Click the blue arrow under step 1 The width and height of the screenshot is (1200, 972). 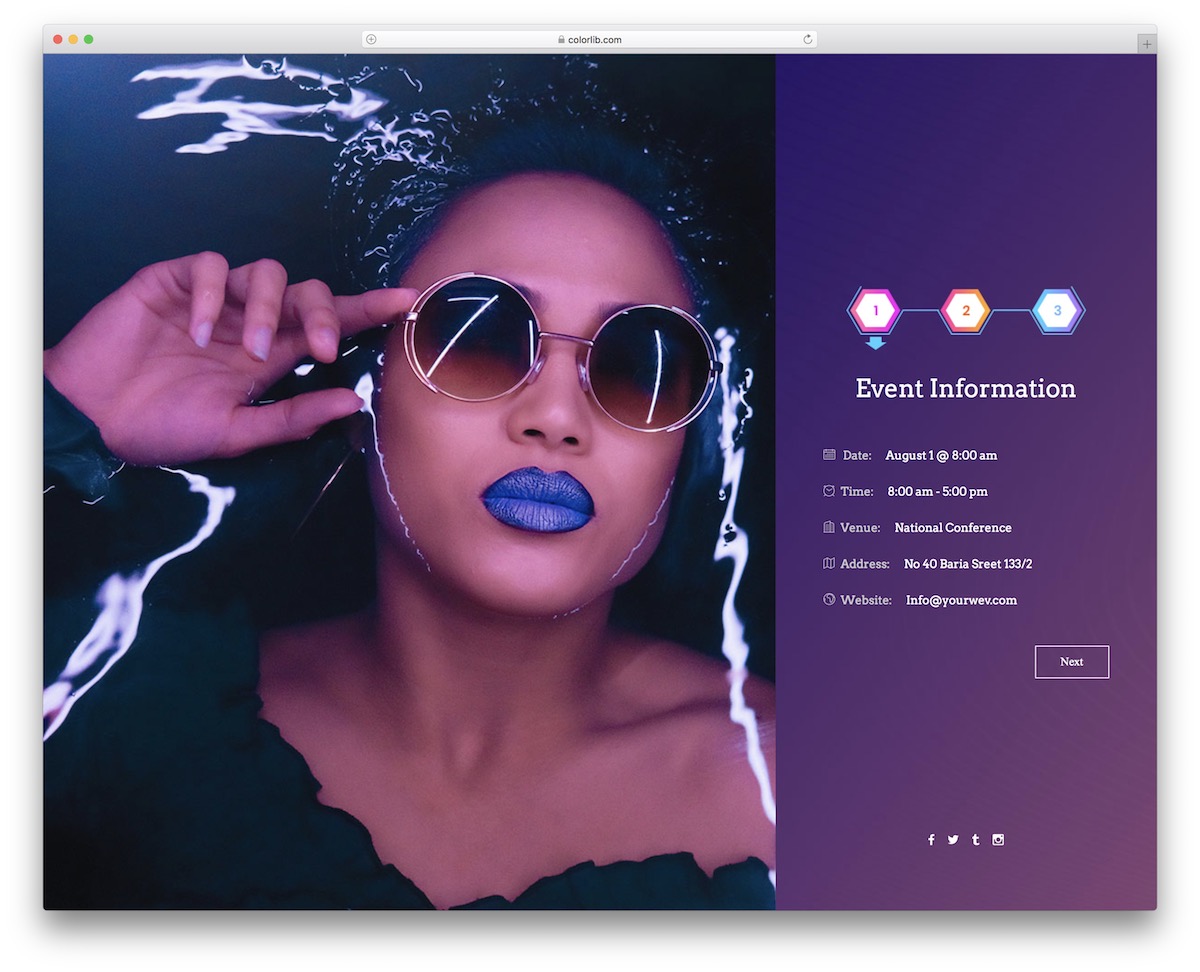click(874, 341)
